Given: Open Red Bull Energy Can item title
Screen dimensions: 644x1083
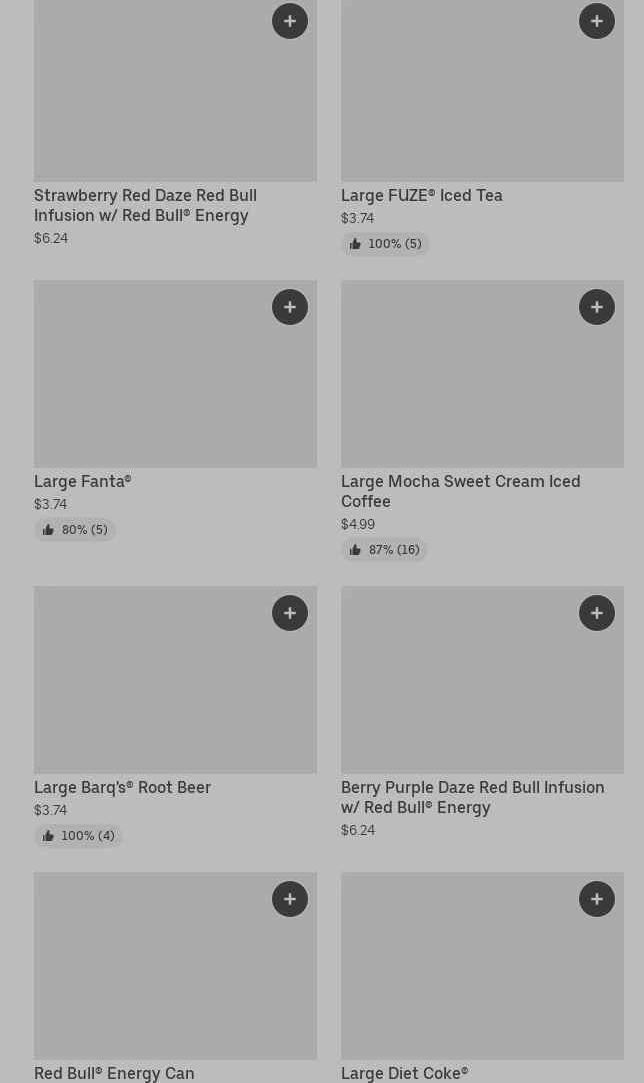Looking at the screenshot, I should pos(114,1073).
